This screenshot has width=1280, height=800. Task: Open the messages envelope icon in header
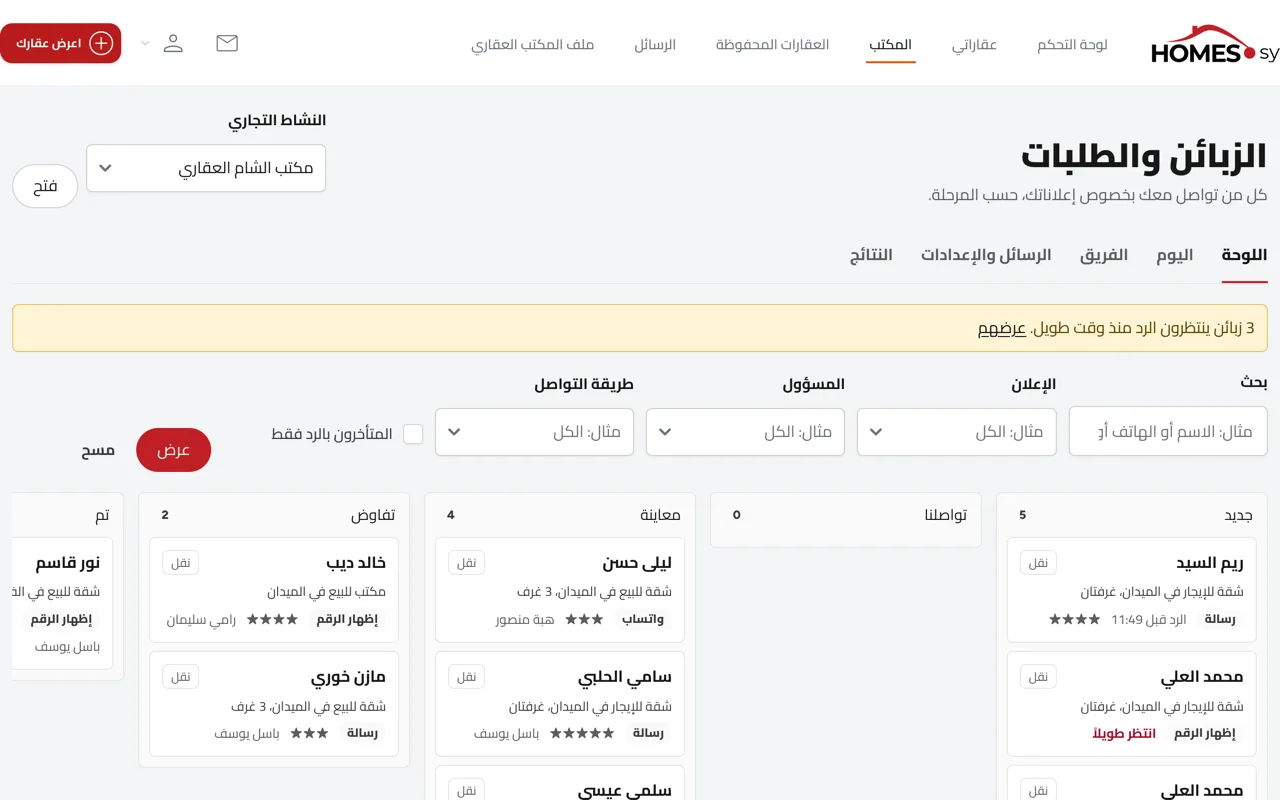pyautogui.click(x=227, y=43)
